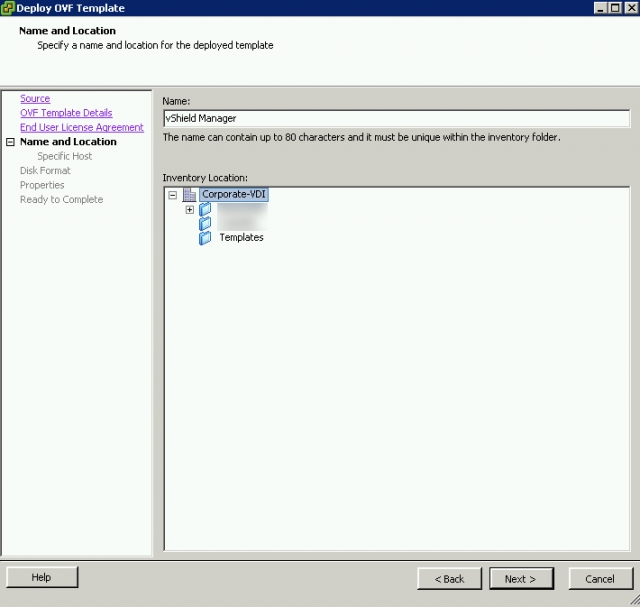
Task: Click the Name field containing vShield Manager
Action: click(x=396, y=119)
